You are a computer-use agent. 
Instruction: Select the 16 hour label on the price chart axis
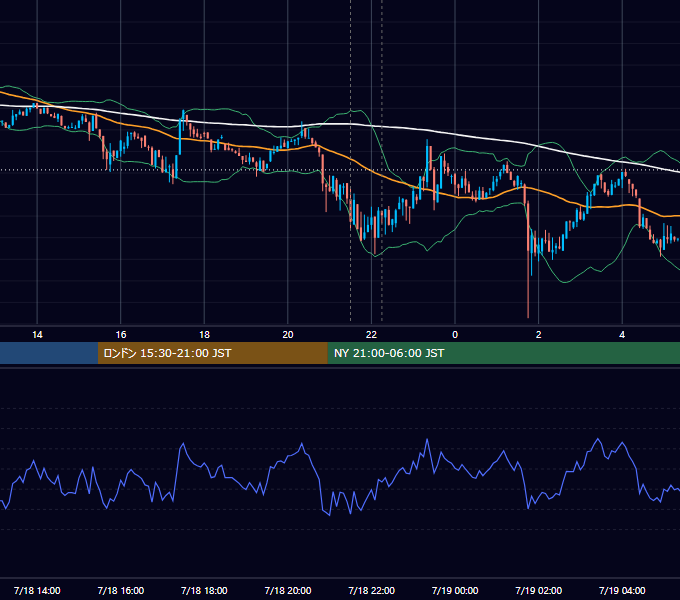[x=121, y=335]
